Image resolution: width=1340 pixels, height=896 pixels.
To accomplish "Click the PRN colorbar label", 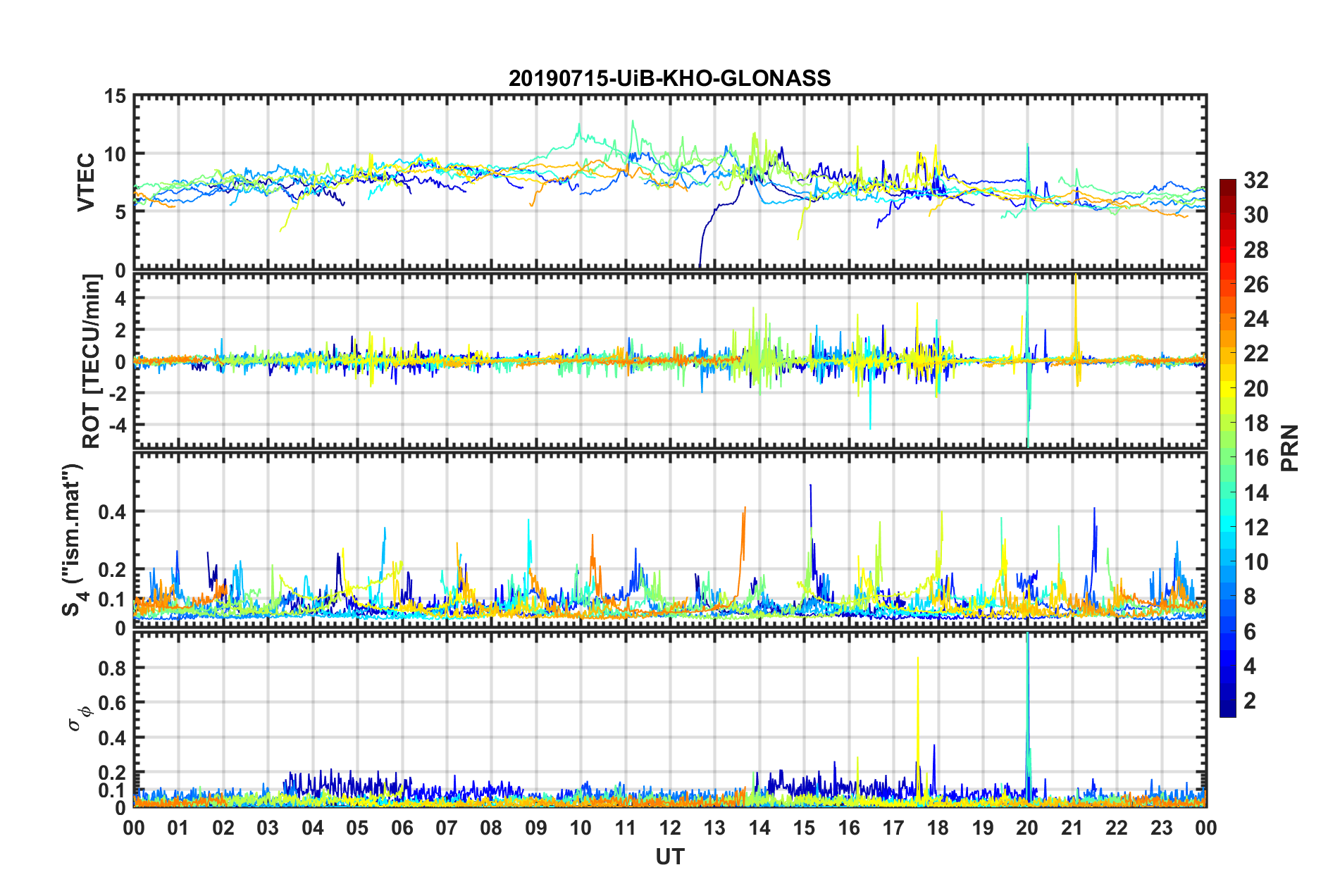I will (1290, 448).
